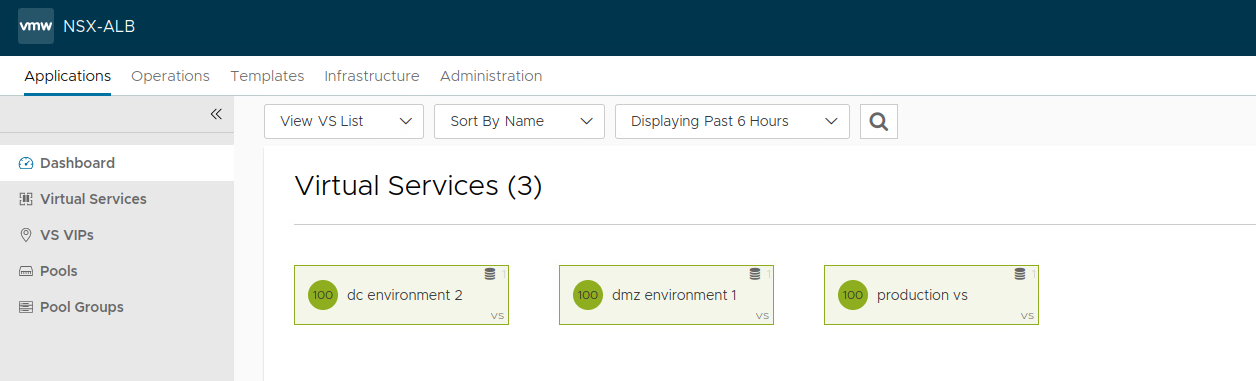This screenshot has width=1256, height=381.
Task: Click the Dashboard gauge icon
Action: [26, 163]
